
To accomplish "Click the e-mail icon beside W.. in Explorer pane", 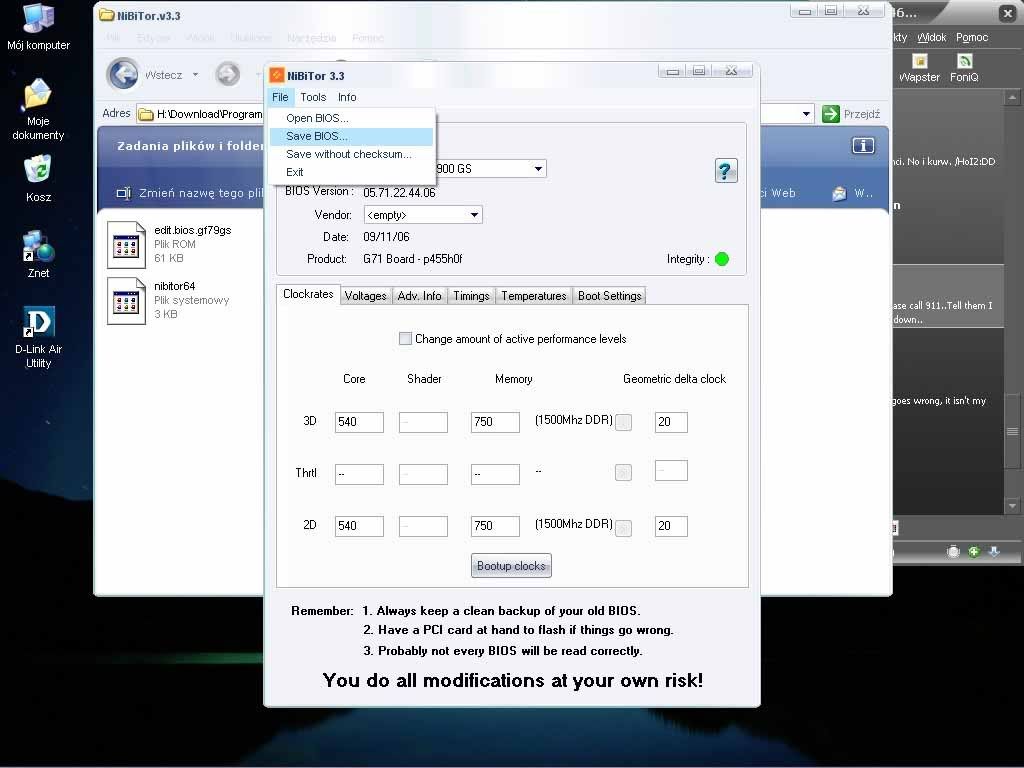I will (x=839, y=193).
